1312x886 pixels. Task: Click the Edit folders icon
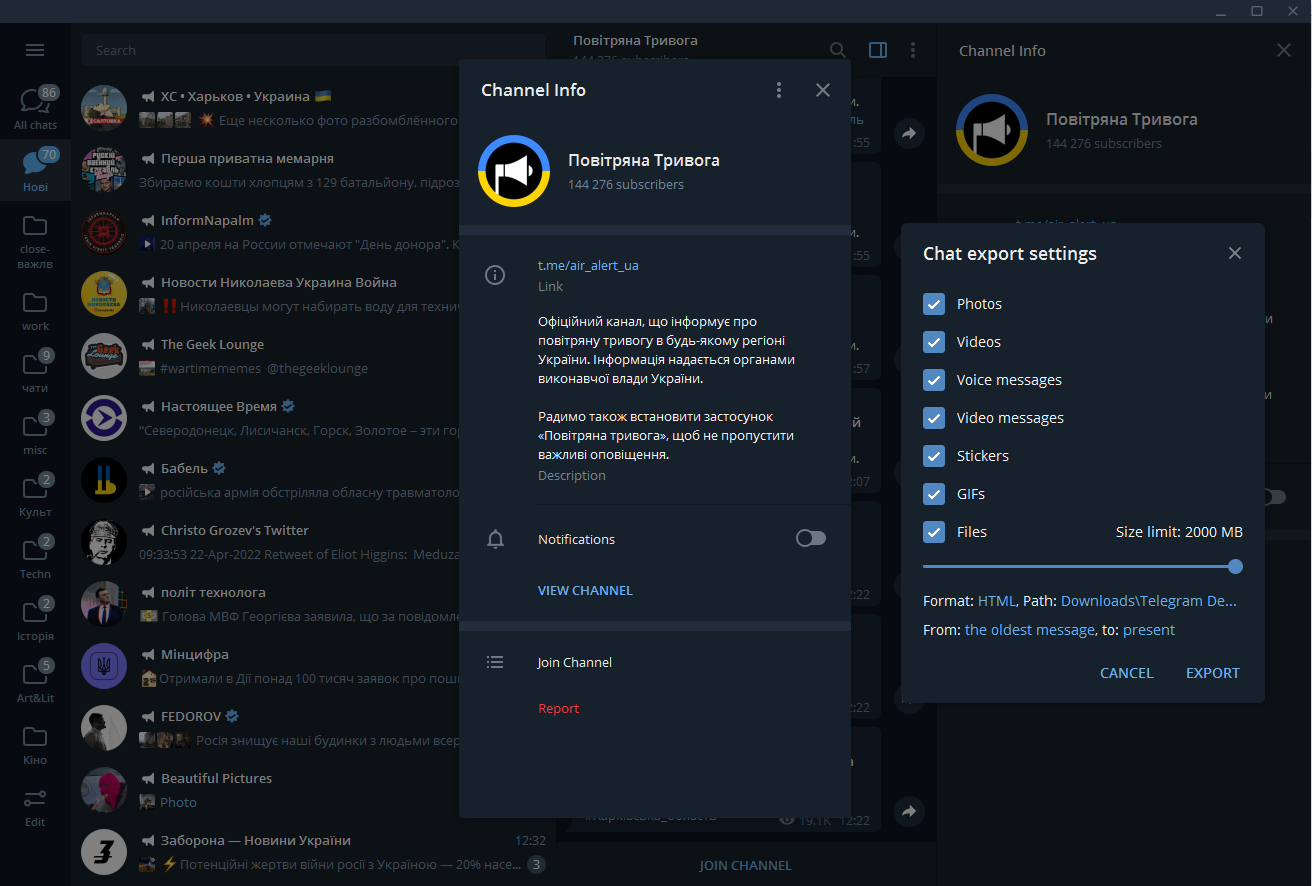coord(35,807)
